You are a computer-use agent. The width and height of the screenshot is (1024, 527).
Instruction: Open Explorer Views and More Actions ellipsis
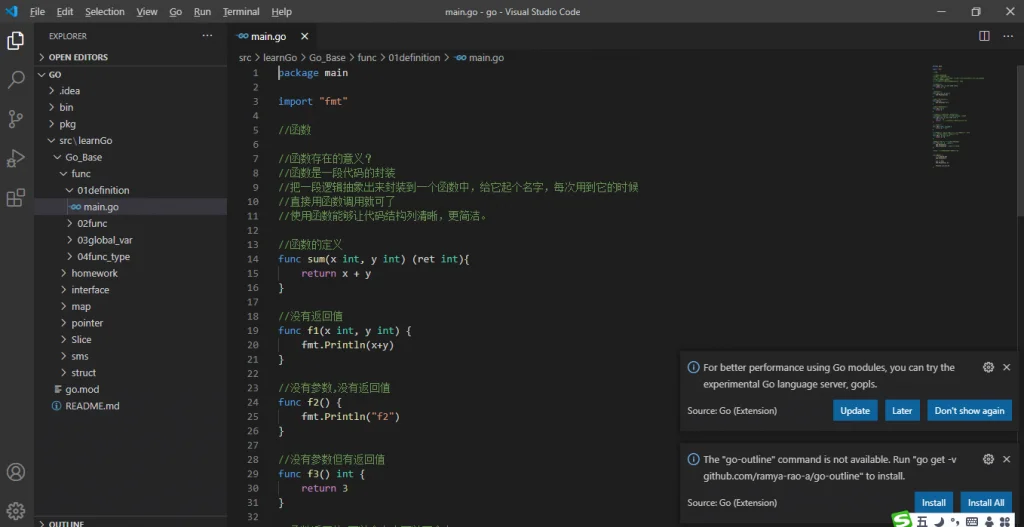point(207,36)
